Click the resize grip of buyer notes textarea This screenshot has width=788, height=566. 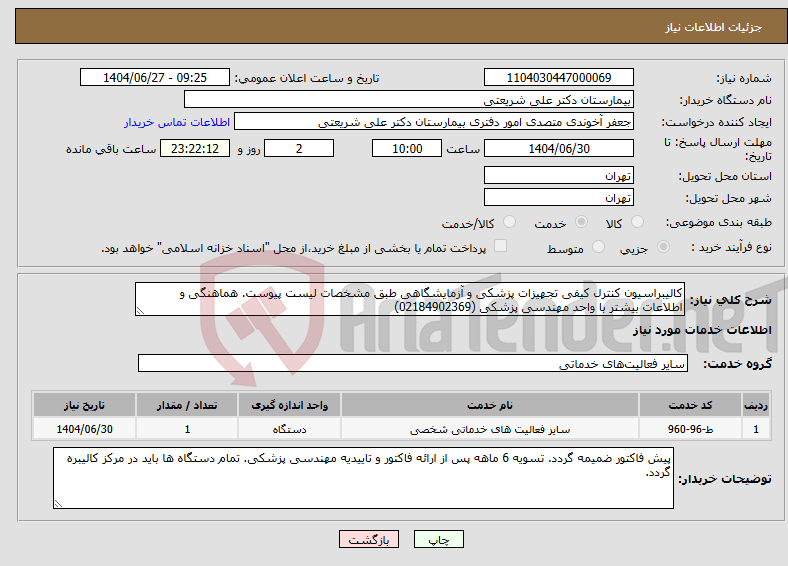click(58, 503)
